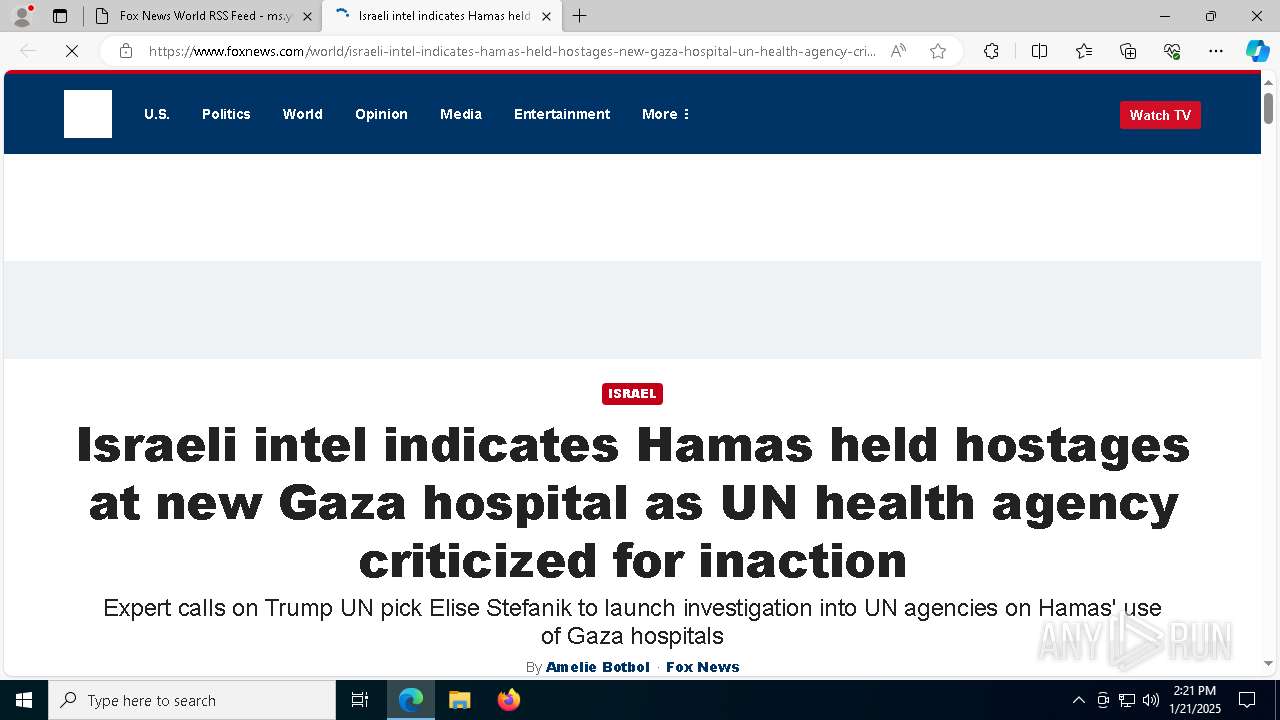
Task: Click the Fox News logo placeholder
Action: (88, 114)
